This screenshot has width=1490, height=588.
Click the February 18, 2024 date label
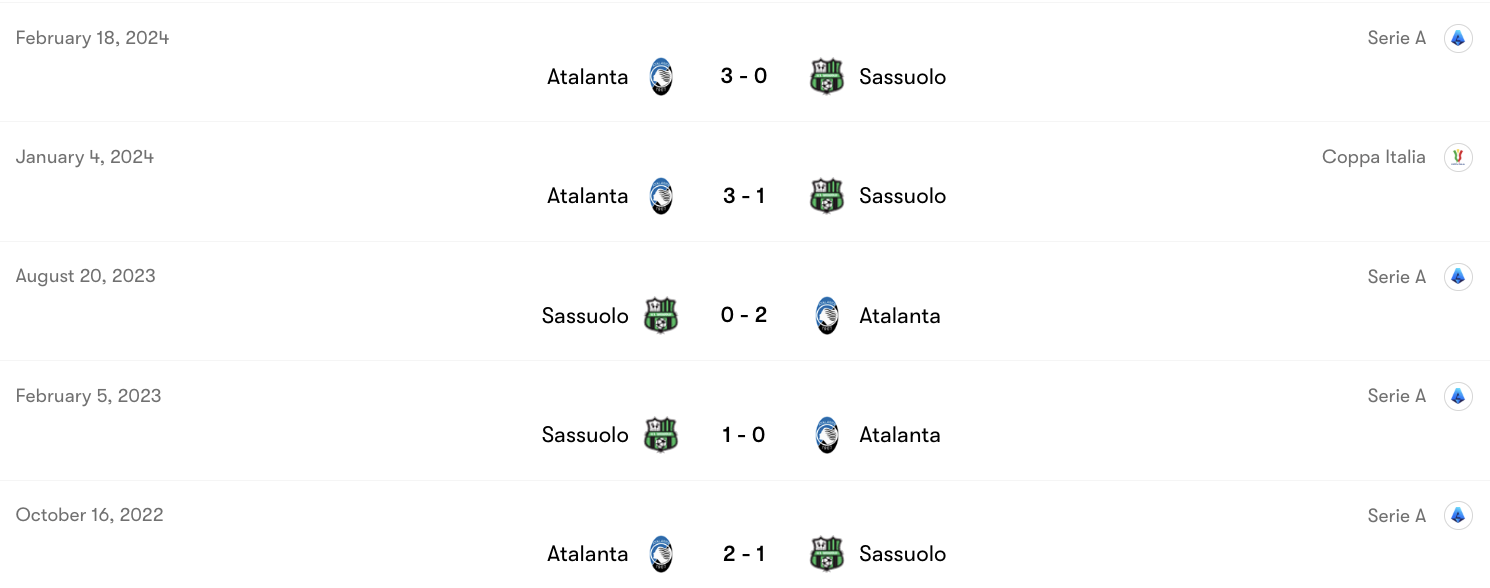[91, 38]
